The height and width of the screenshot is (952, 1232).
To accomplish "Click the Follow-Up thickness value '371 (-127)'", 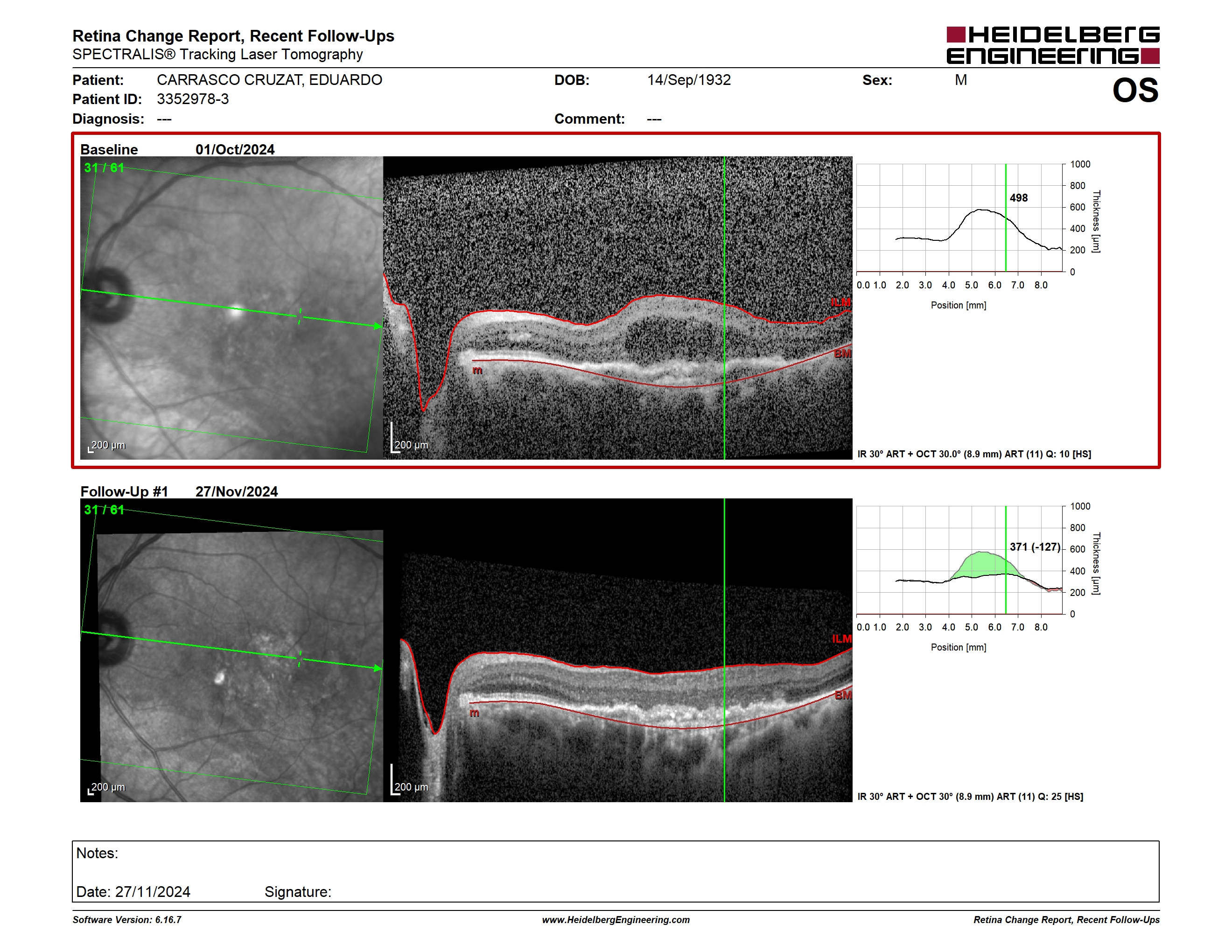I will pos(1035,547).
